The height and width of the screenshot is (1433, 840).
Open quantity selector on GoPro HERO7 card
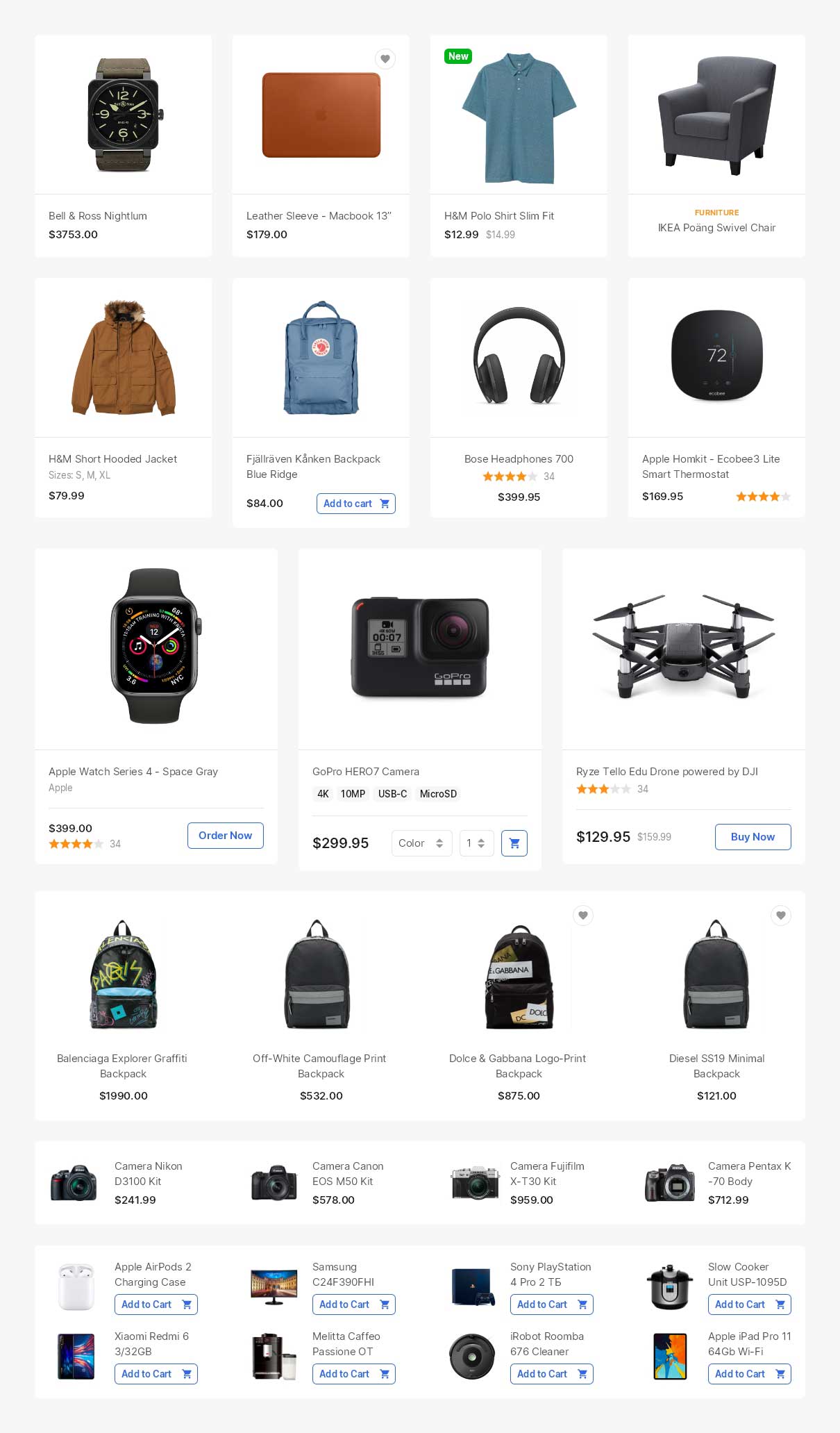[x=476, y=843]
